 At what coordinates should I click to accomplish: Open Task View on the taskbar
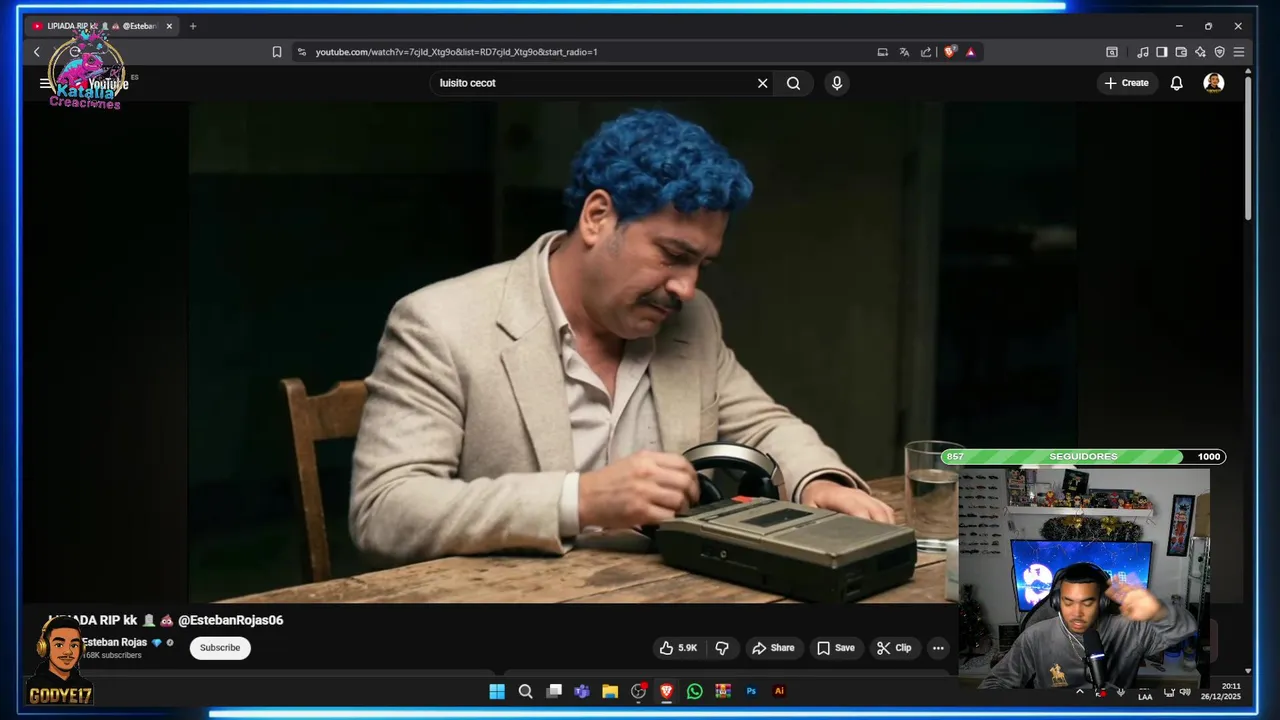tap(554, 691)
